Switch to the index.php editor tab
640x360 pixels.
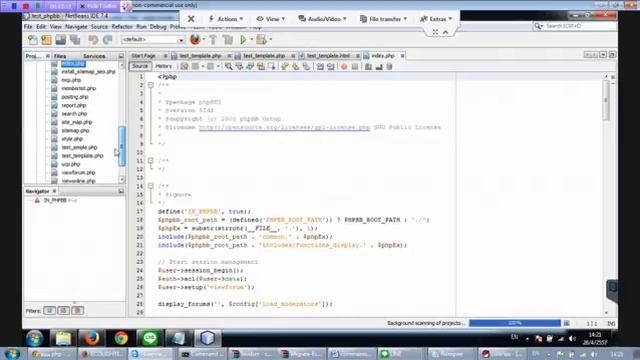click(x=382, y=56)
